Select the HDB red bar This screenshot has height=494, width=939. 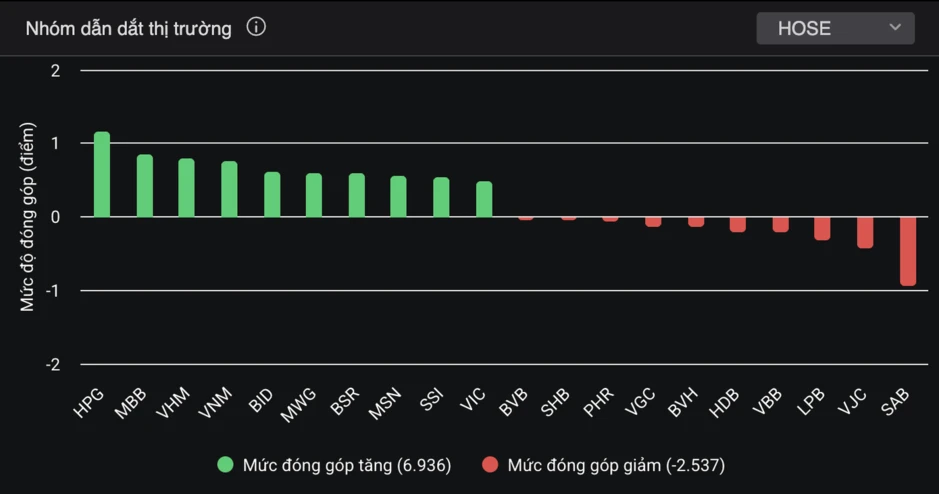(738, 225)
